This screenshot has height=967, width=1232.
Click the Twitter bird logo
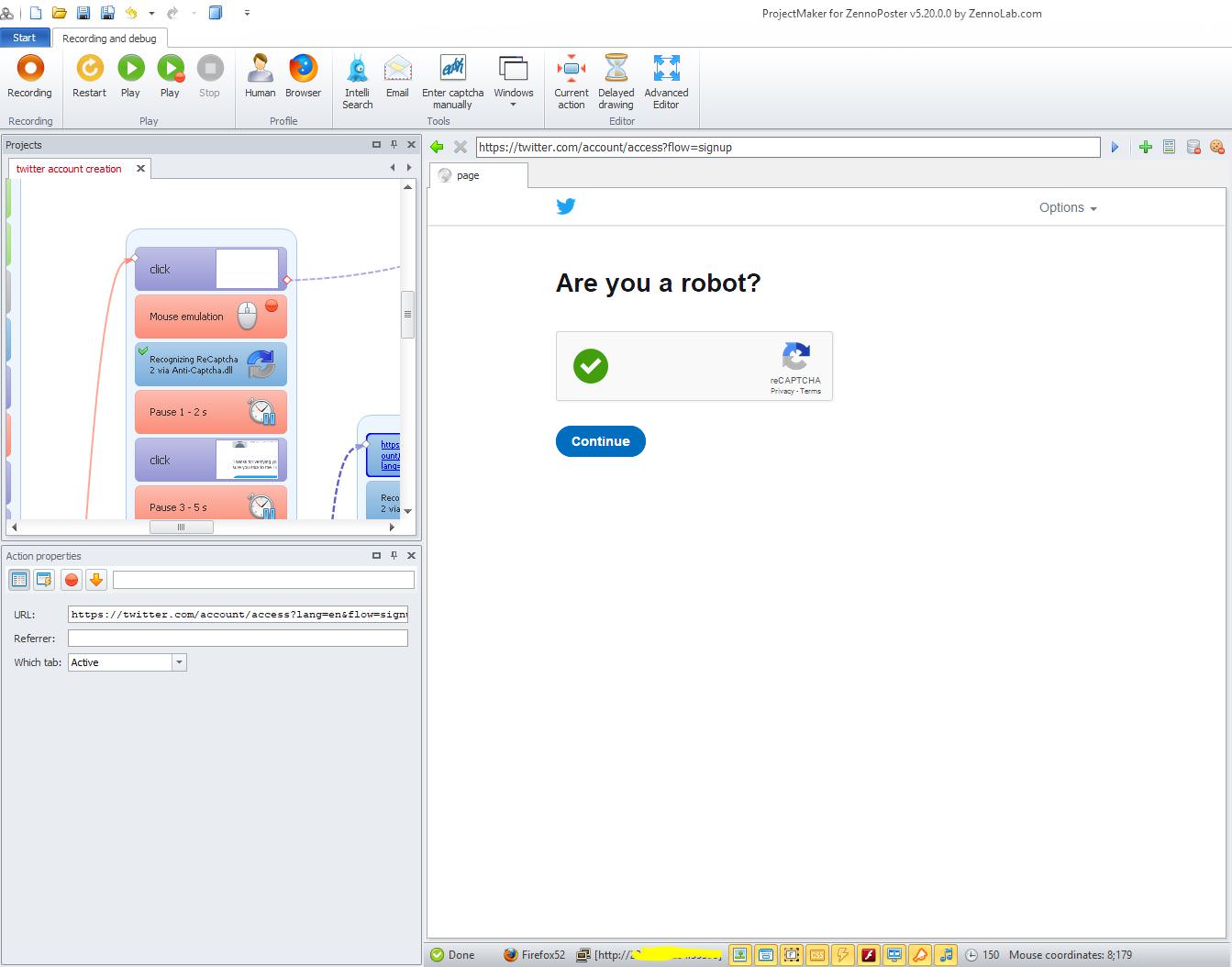click(566, 206)
